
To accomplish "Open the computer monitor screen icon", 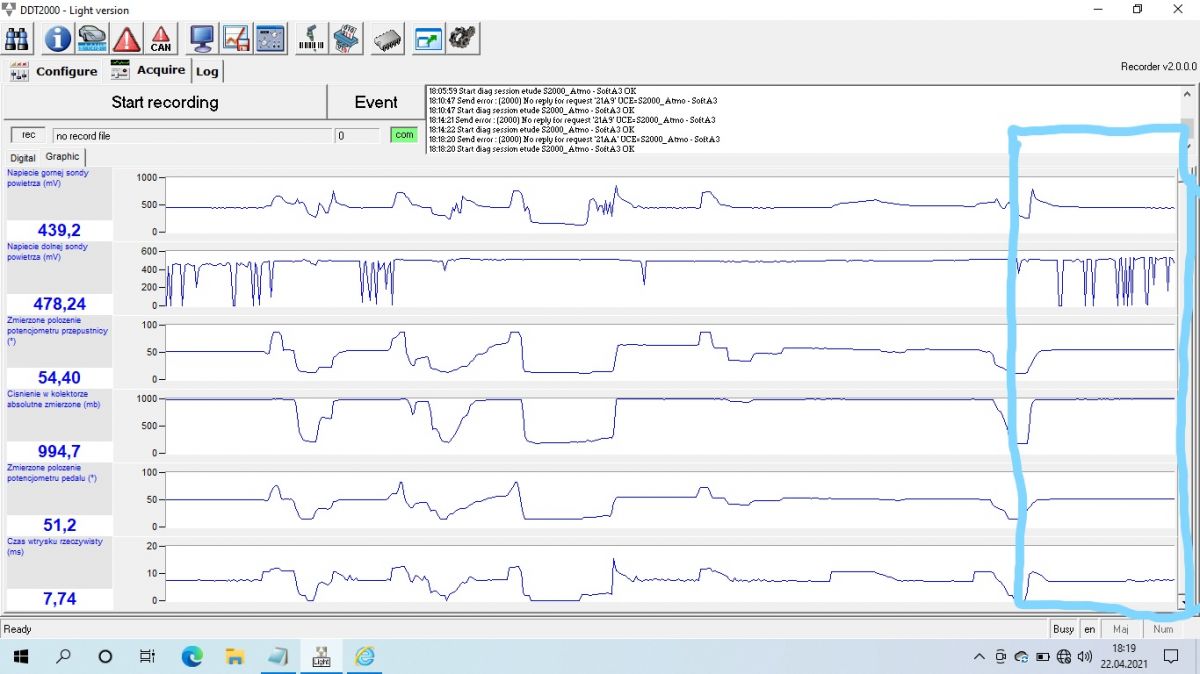I will 201,39.
